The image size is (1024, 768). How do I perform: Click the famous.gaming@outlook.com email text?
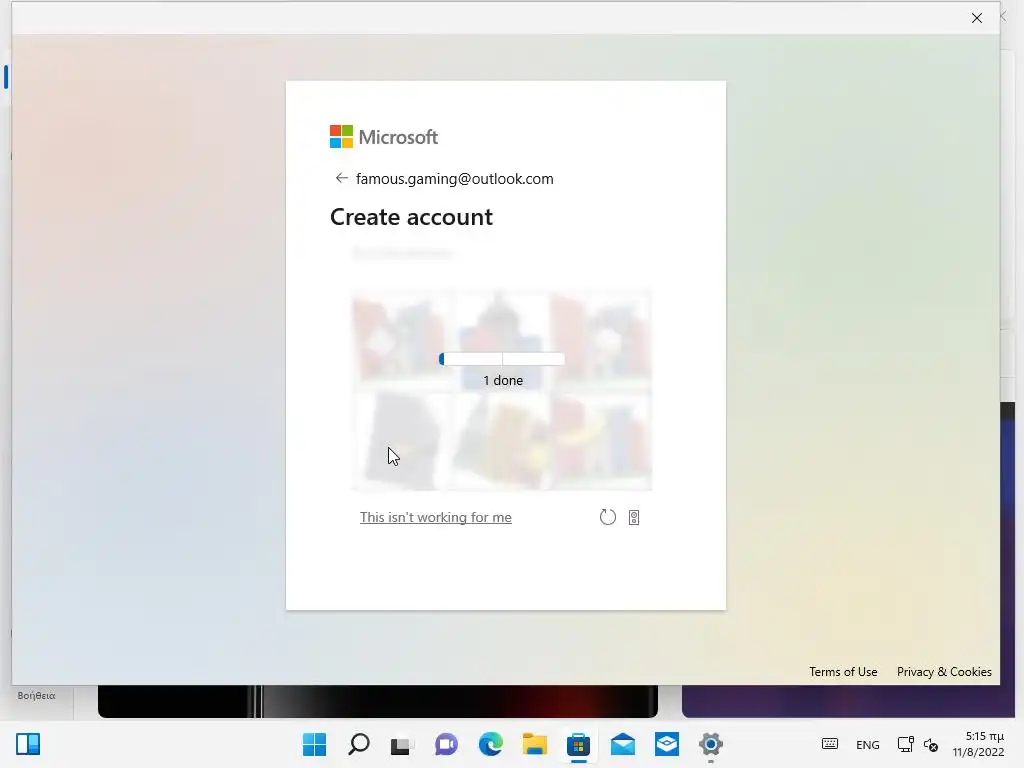click(455, 179)
